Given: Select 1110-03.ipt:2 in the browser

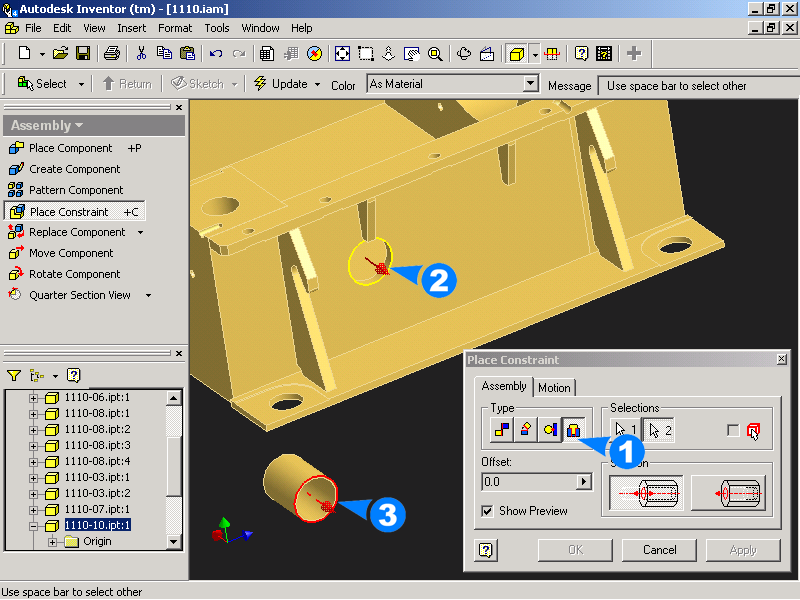Looking at the screenshot, I should [97, 493].
